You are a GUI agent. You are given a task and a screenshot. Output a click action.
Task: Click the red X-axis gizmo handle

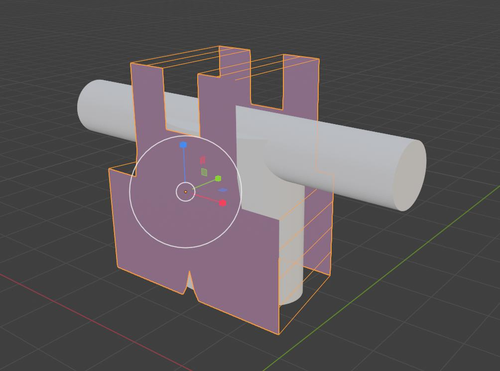223,203
